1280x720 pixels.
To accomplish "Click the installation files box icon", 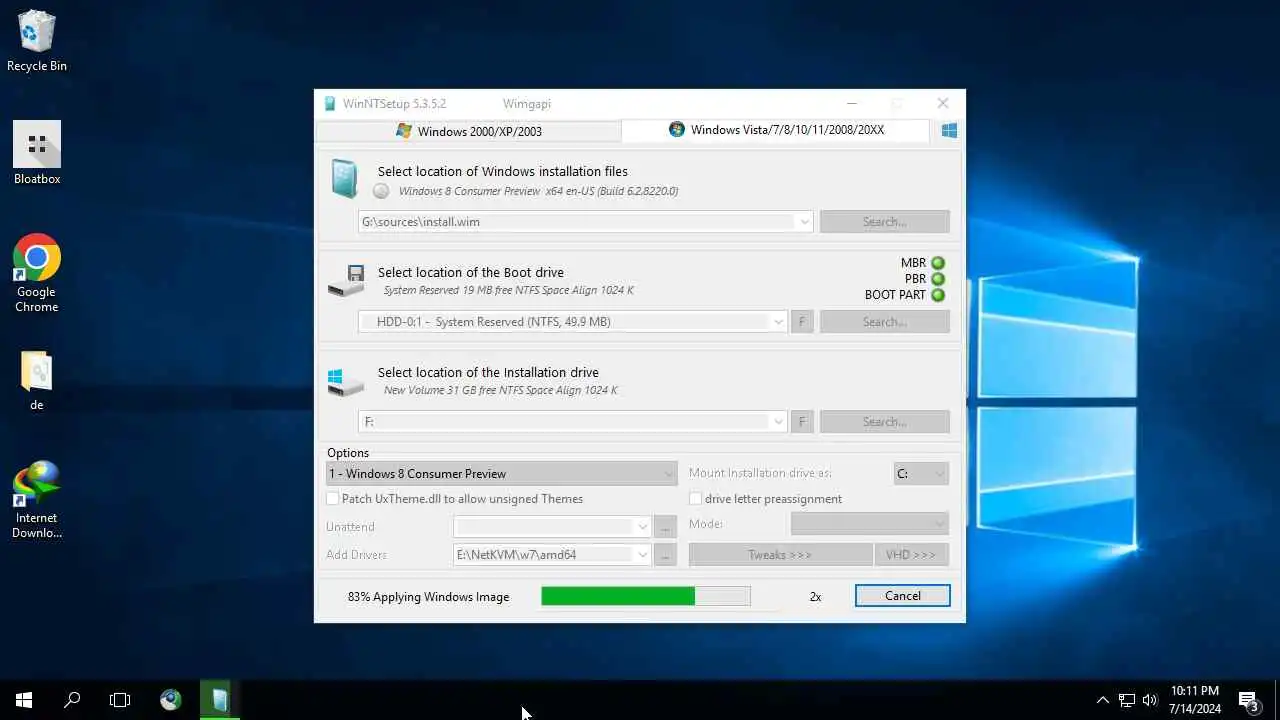I will [344, 180].
